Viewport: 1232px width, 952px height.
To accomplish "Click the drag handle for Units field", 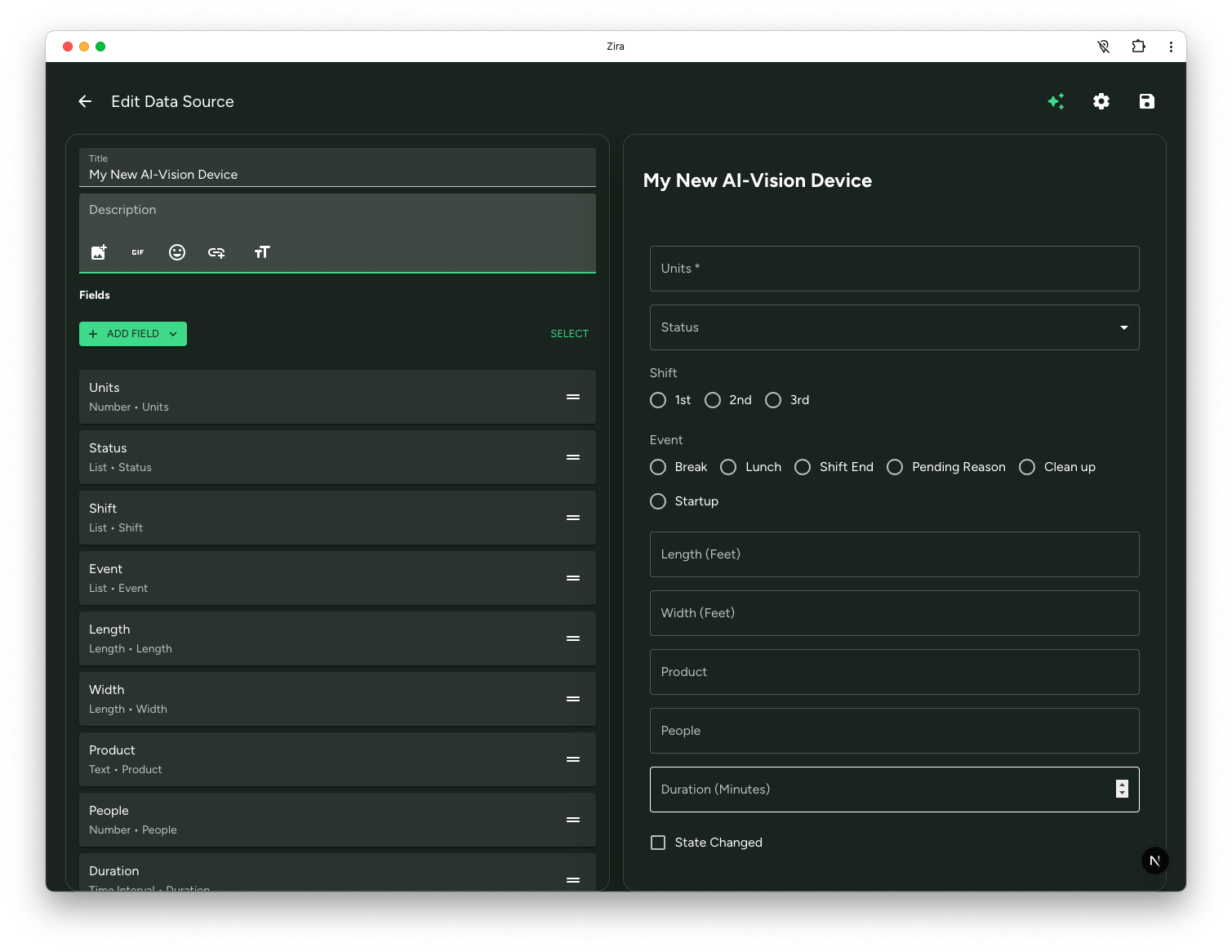I will click(x=573, y=397).
